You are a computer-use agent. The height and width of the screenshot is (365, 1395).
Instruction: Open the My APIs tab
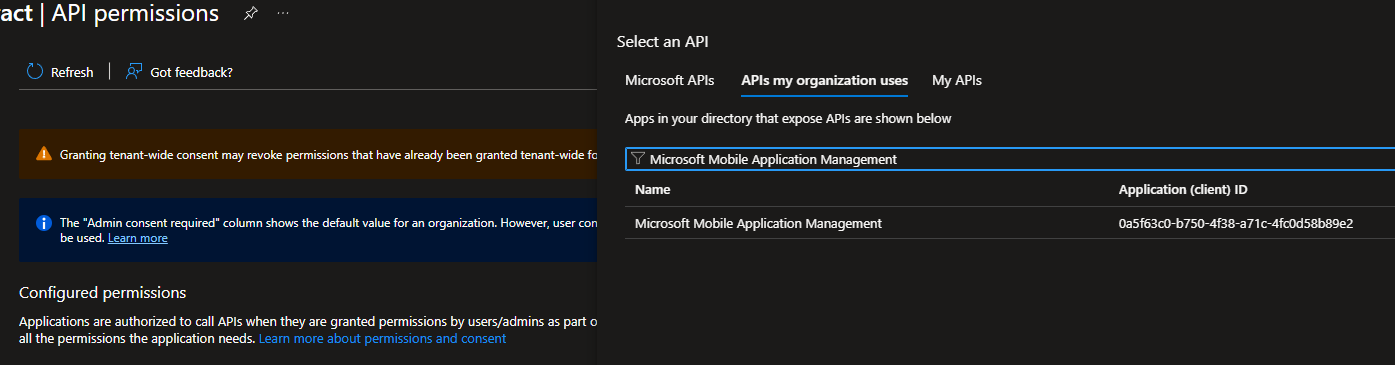pos(957,80)
